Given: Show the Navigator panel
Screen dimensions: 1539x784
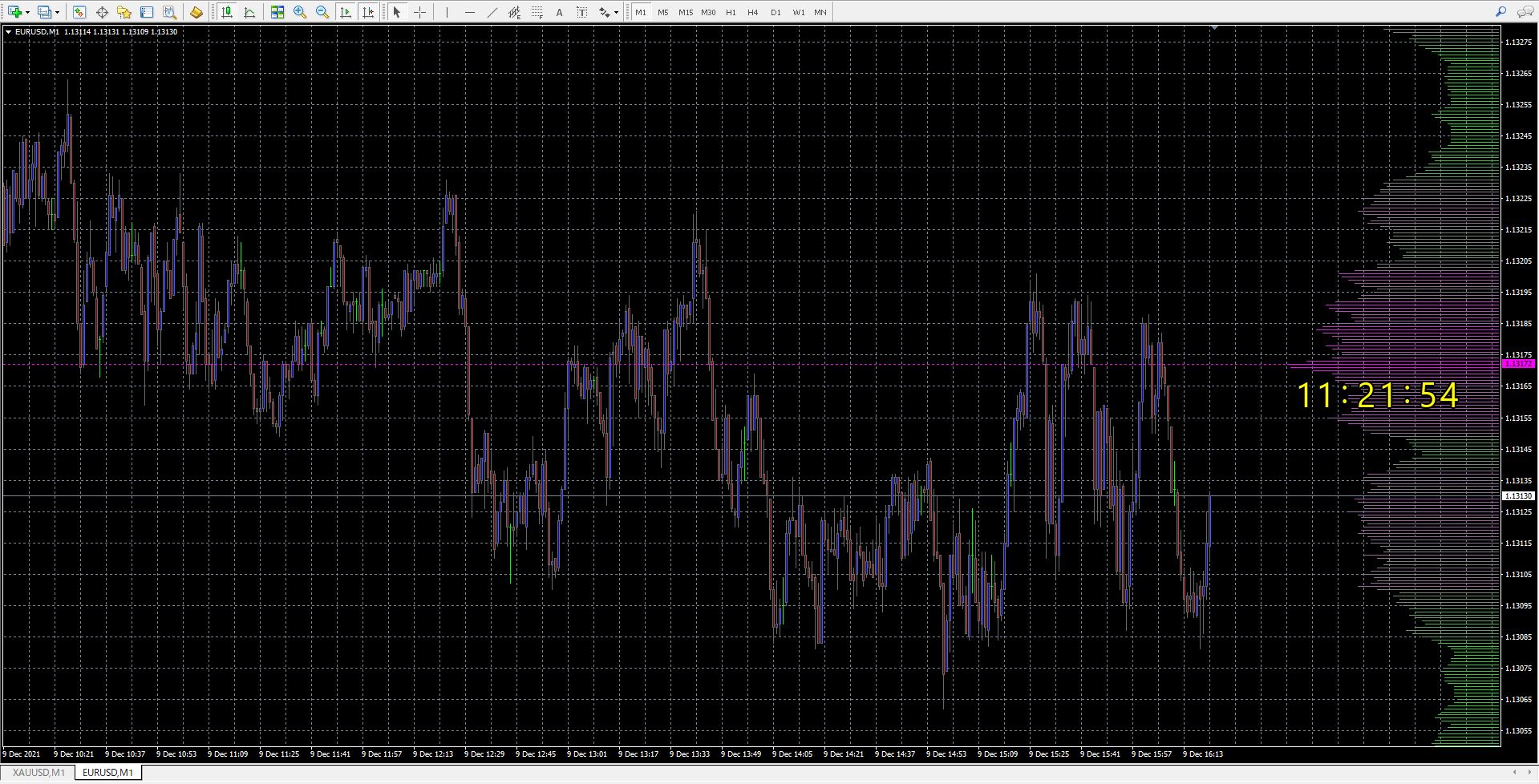Looking at the screenshot, I should pyautogui.click(x=124, y=12).
